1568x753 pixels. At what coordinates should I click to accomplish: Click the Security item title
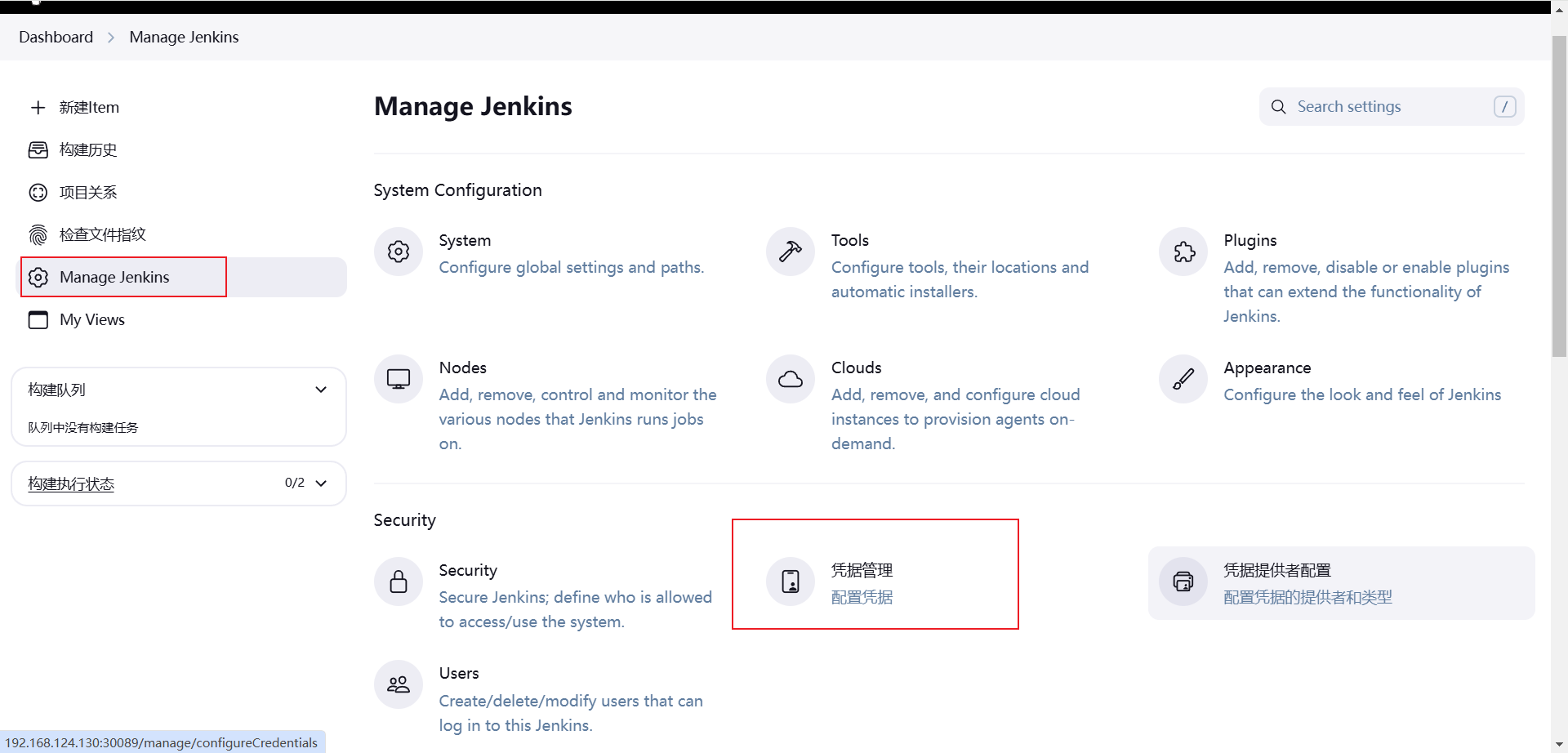pyautogui.click(x=468, y=570)
